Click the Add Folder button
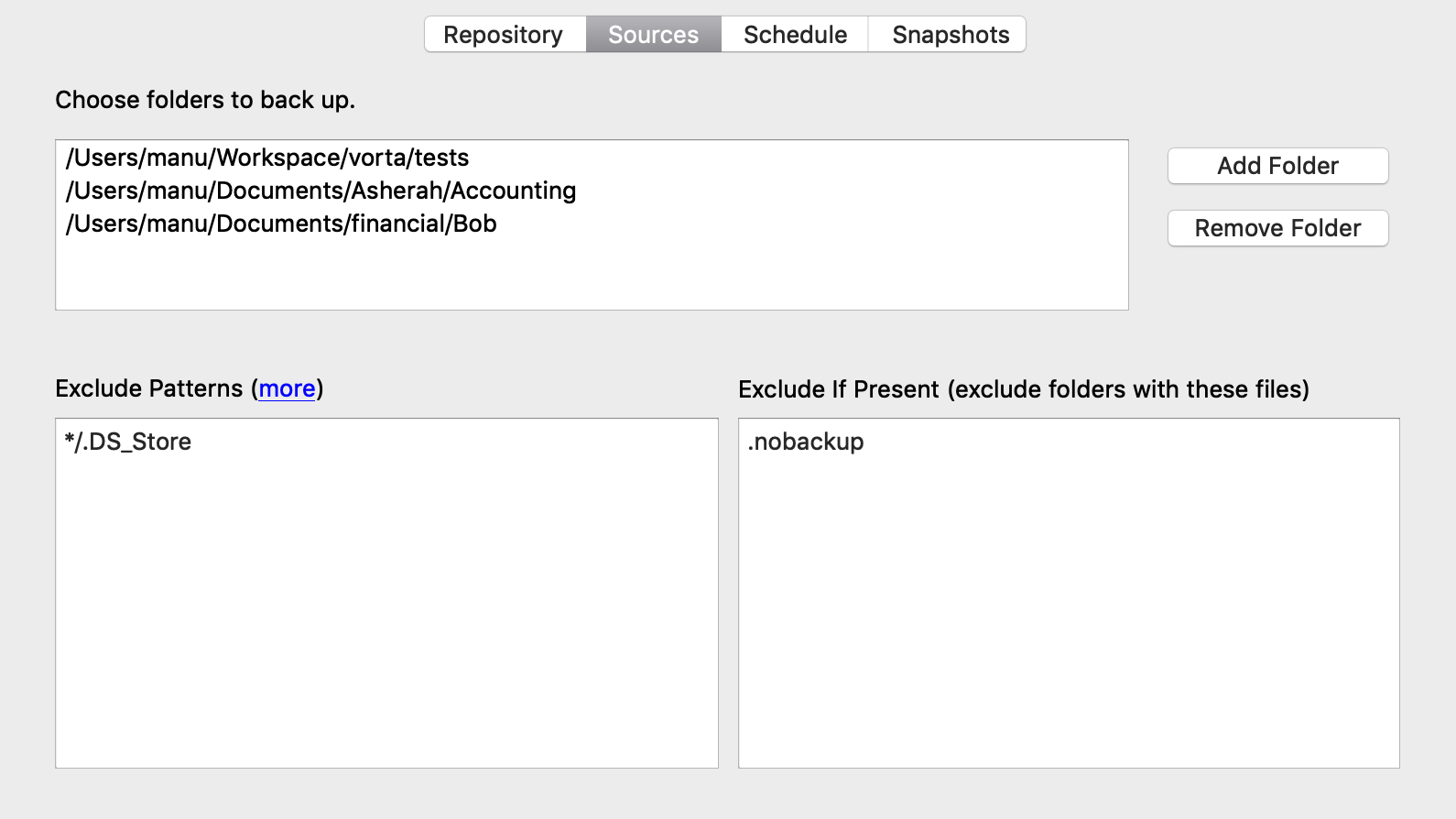Screen dimensions: 1456x819 click(x=1277, y=166)
